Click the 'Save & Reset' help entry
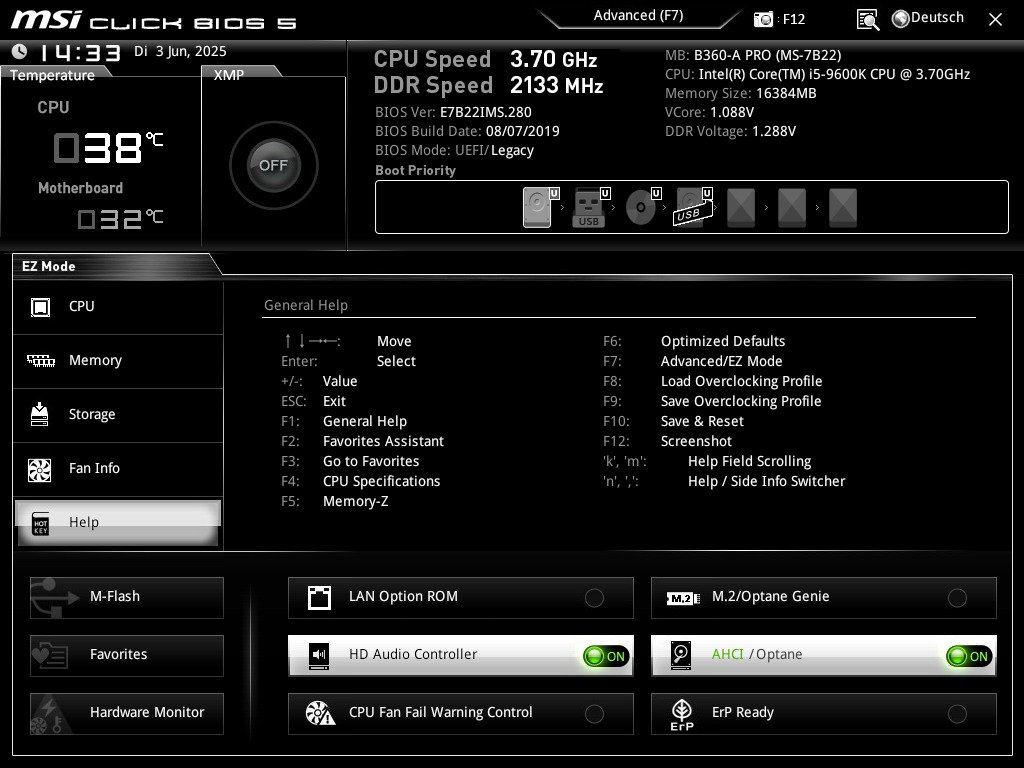The image size is (1024, 768). tap(702, 422)
